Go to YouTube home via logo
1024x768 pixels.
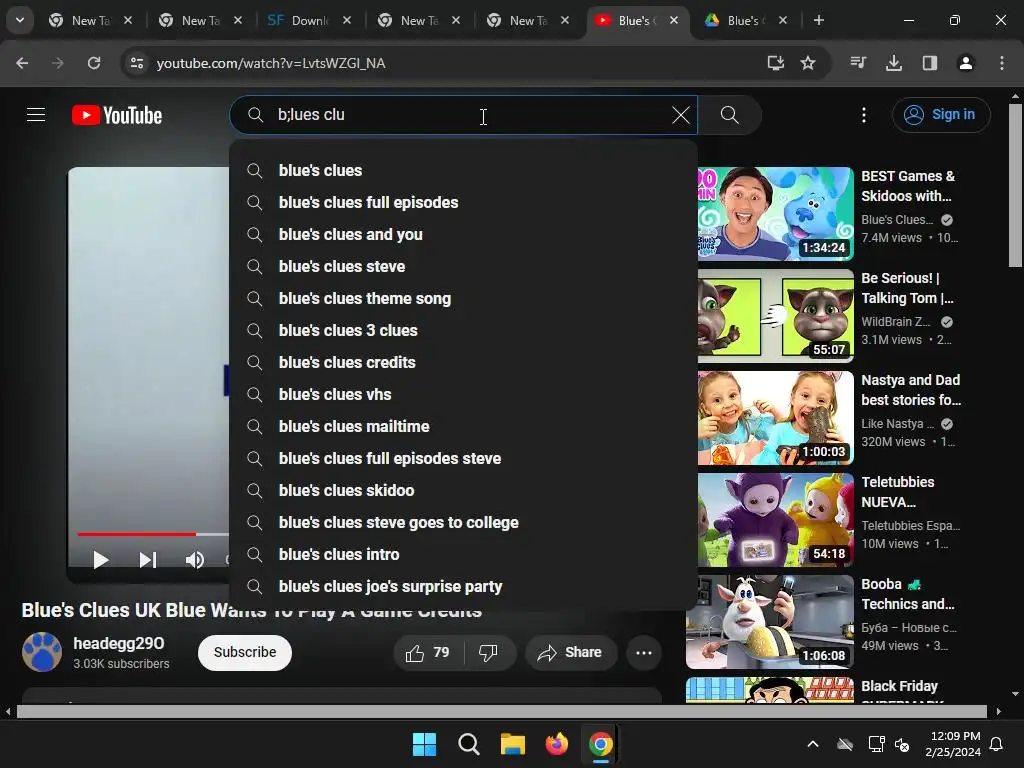click(117, 115)
